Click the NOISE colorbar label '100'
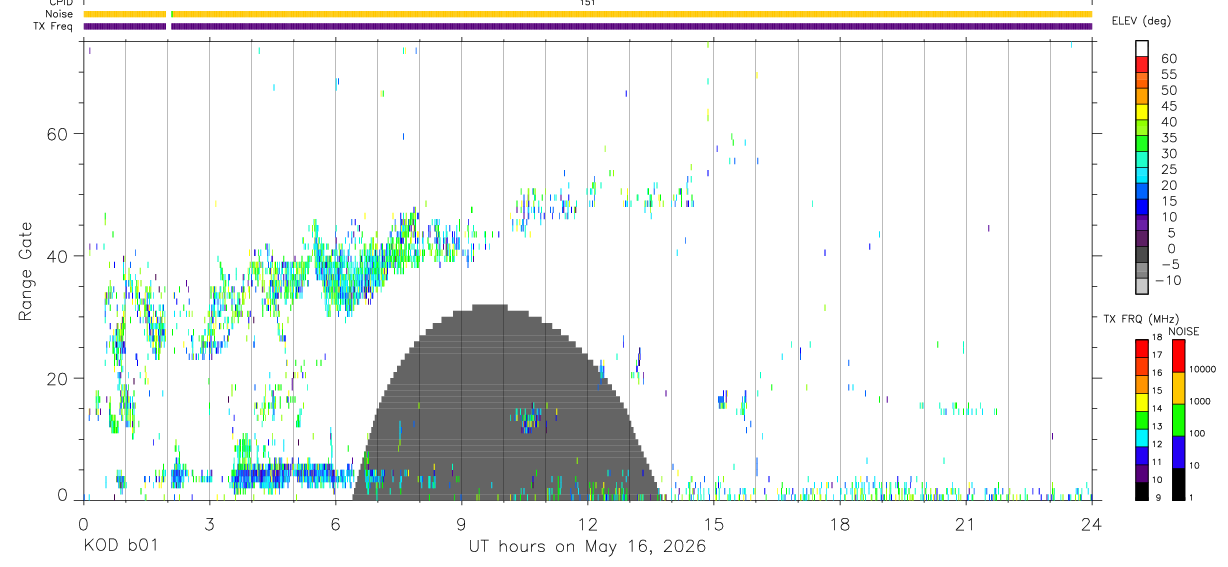Screen dimensions: 1228x567 coord(1196,434)
